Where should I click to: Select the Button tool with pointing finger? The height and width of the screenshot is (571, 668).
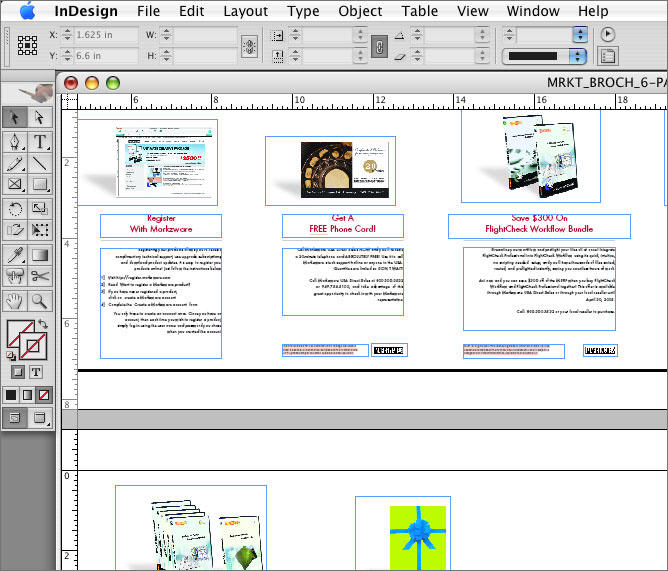click(x=15, y=276)
